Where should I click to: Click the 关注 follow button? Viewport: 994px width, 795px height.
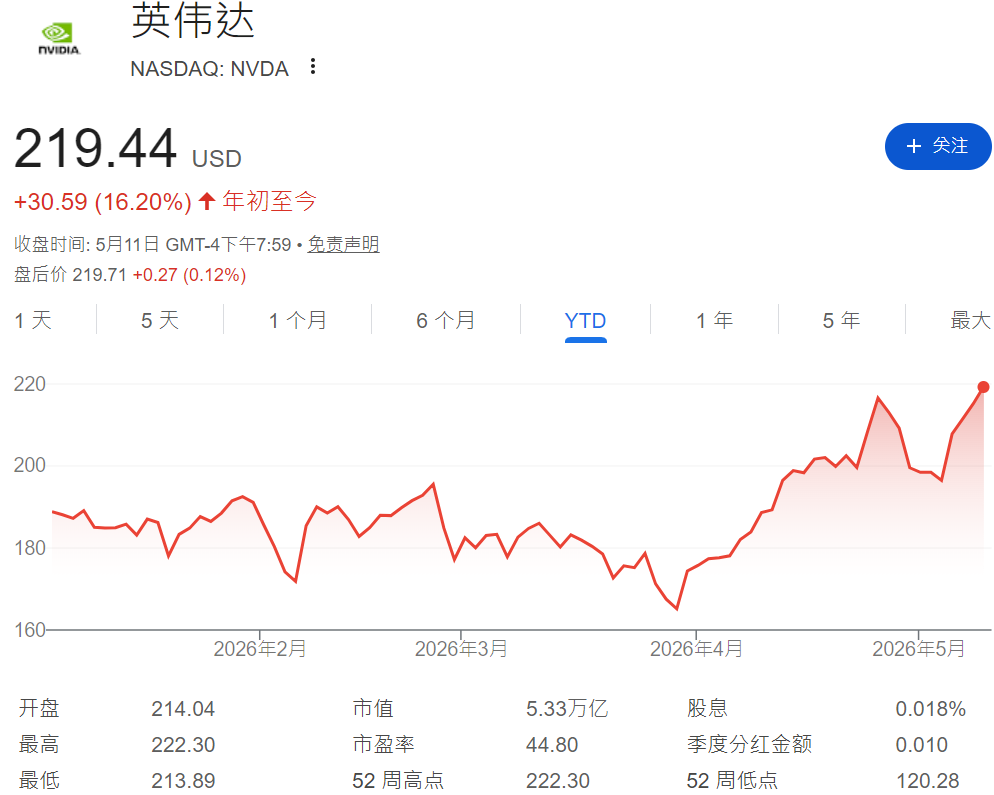938,146
